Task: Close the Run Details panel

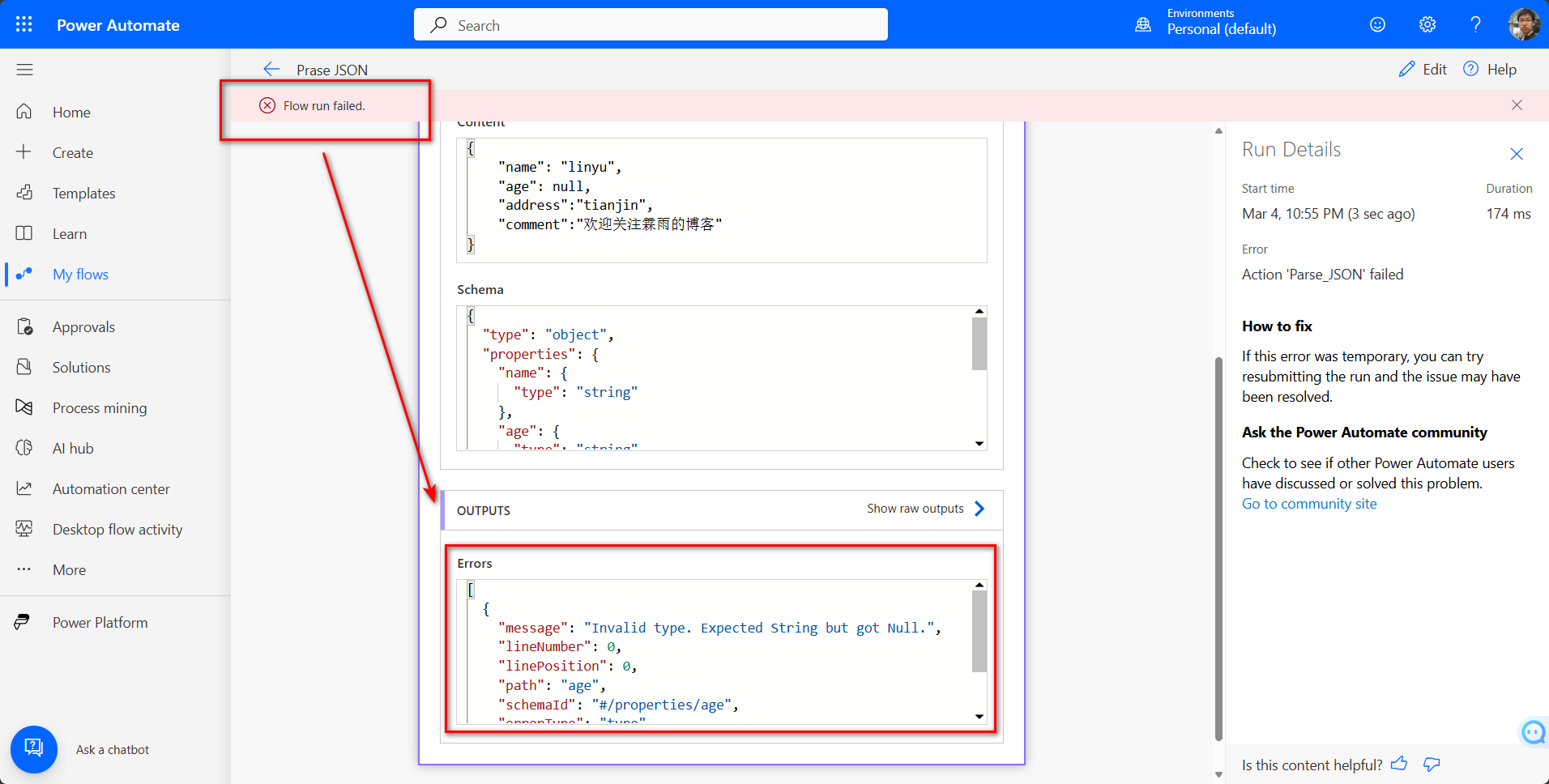Action: (x=1517, y=154)
